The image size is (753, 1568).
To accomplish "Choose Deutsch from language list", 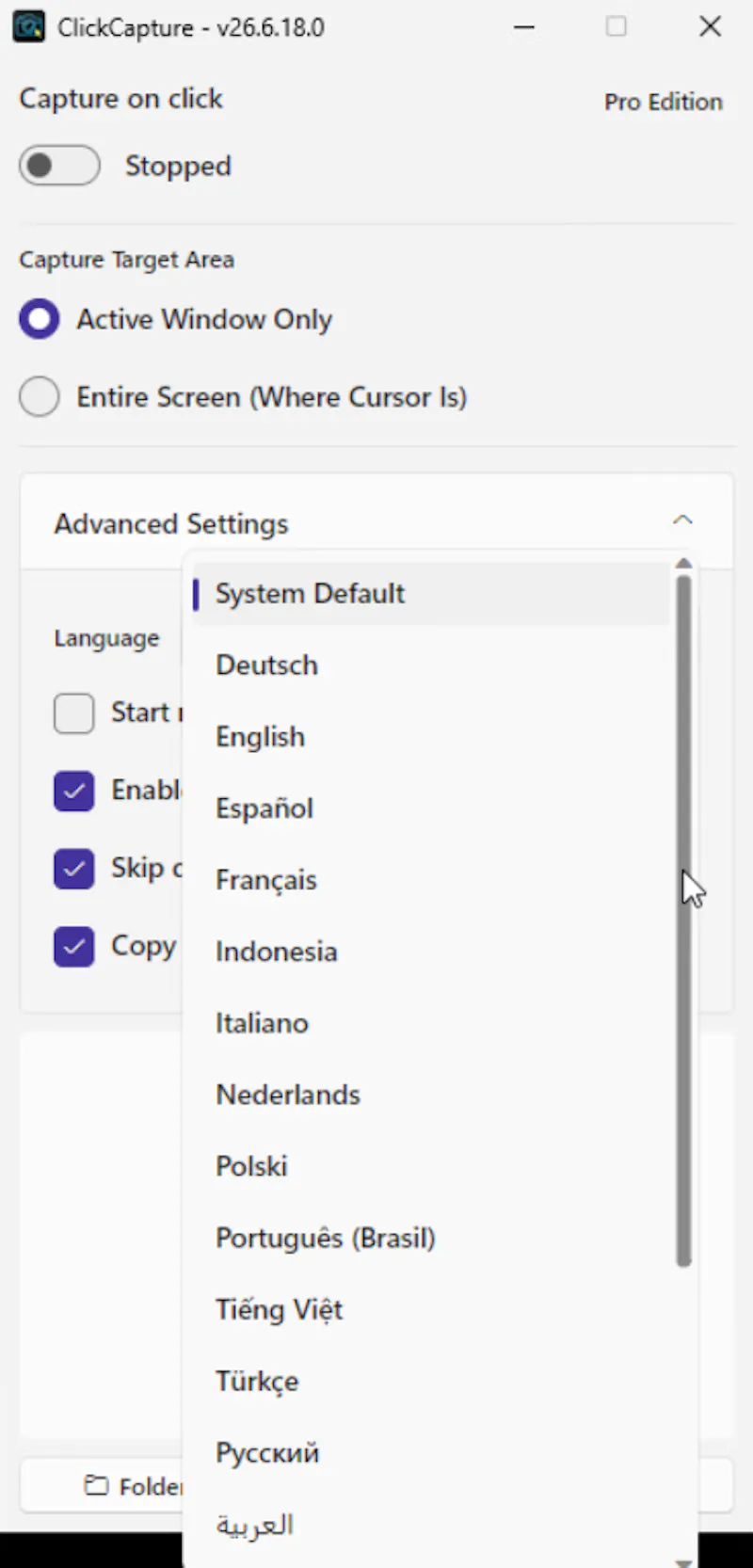I will [431, 665].
